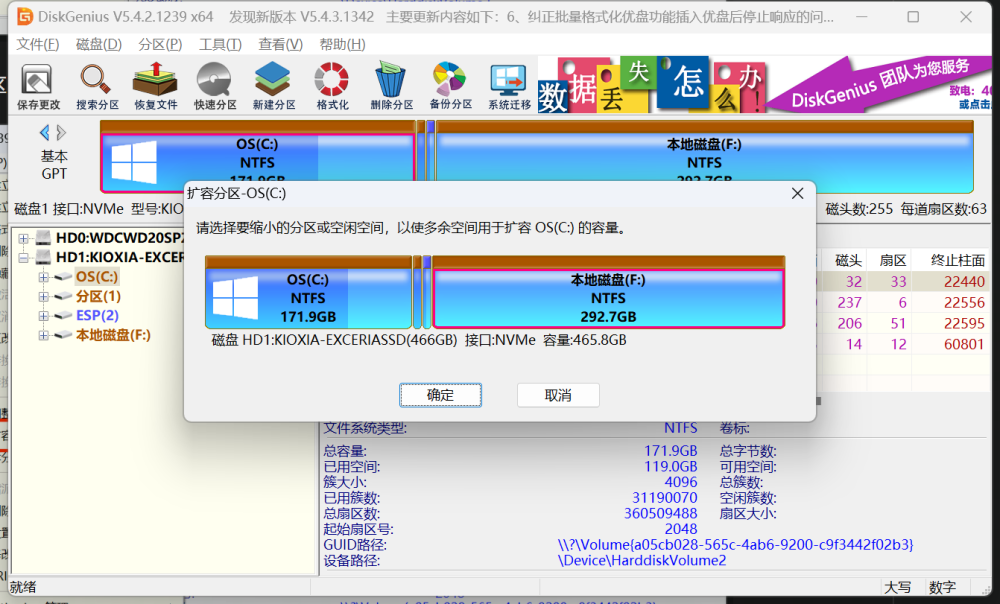1000x604 pixels.
Task: Choose the 格式化 lifebuoy icon
Action: tap(332, 87)
